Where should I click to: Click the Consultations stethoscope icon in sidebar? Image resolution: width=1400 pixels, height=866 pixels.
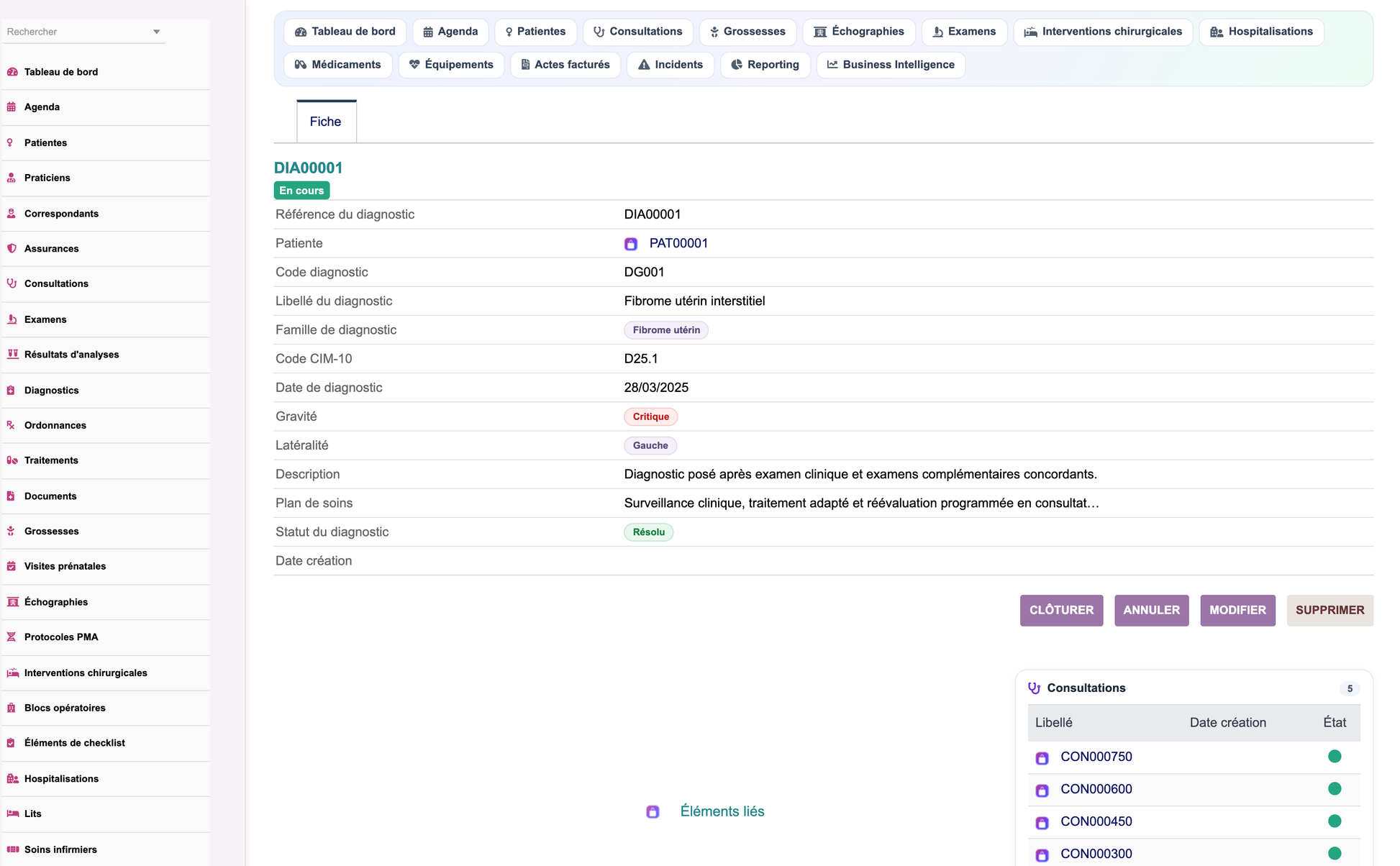tap(12, 283)
